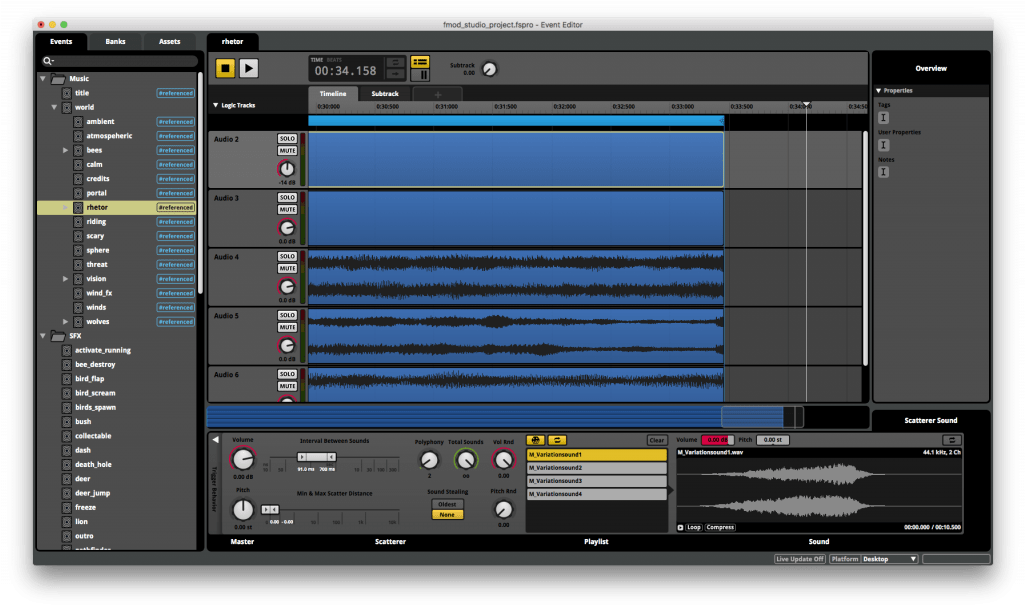Click the Notes edit icon
This screenshot has width=1025, height=605.
coord(883,172)
